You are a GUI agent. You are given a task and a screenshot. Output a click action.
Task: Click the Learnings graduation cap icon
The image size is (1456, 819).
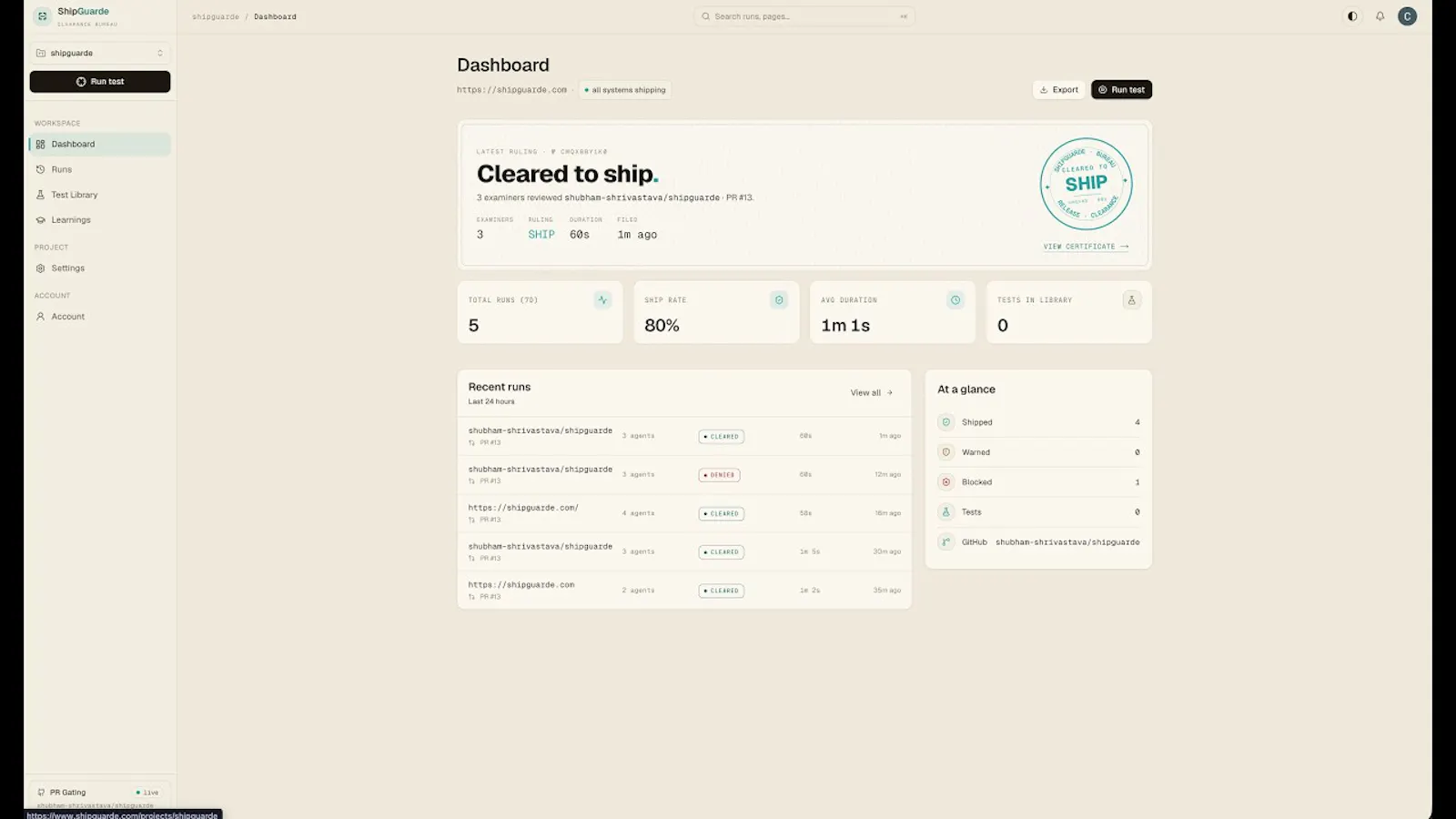point(40,220)
